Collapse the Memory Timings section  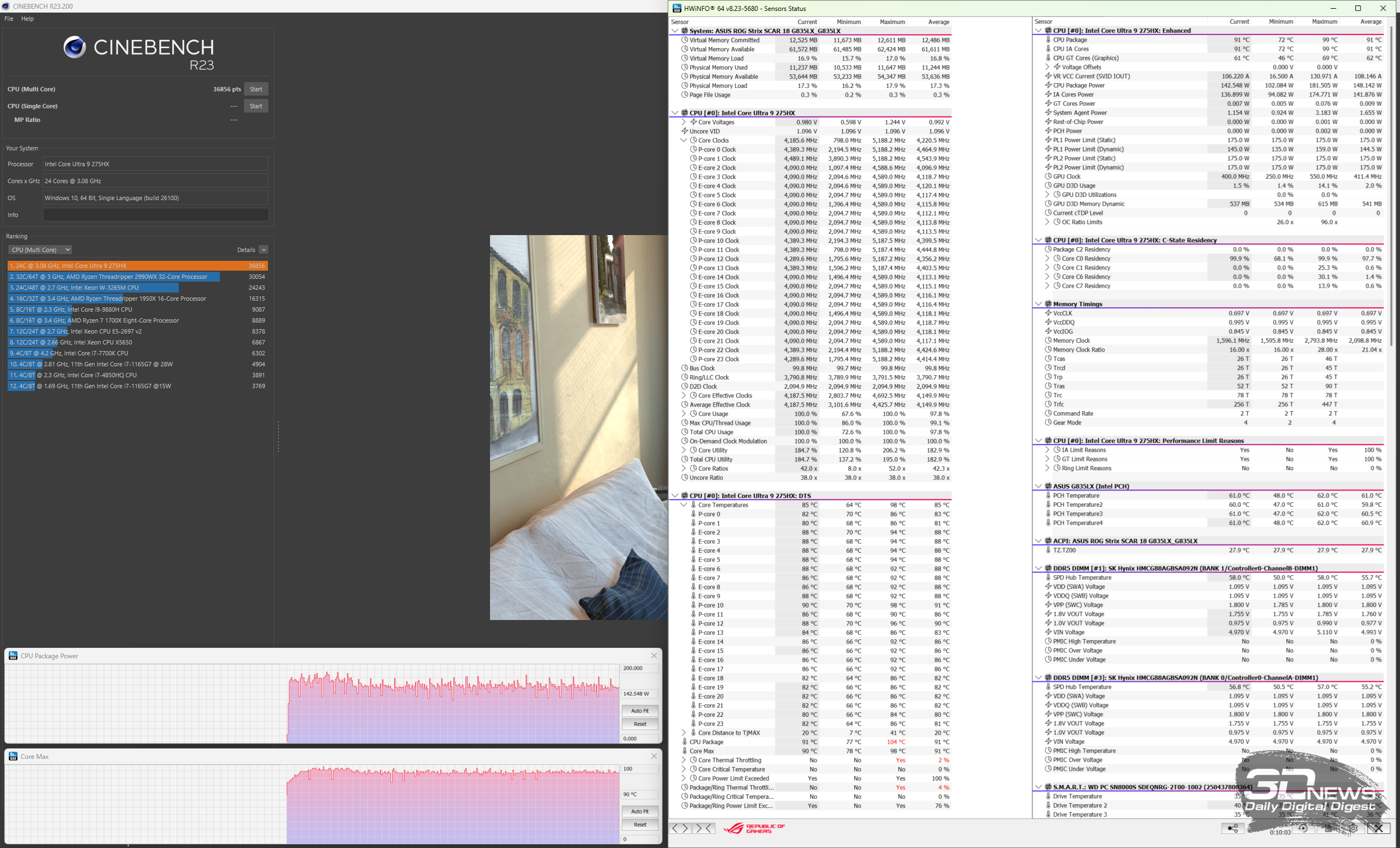coord(1039,304)
